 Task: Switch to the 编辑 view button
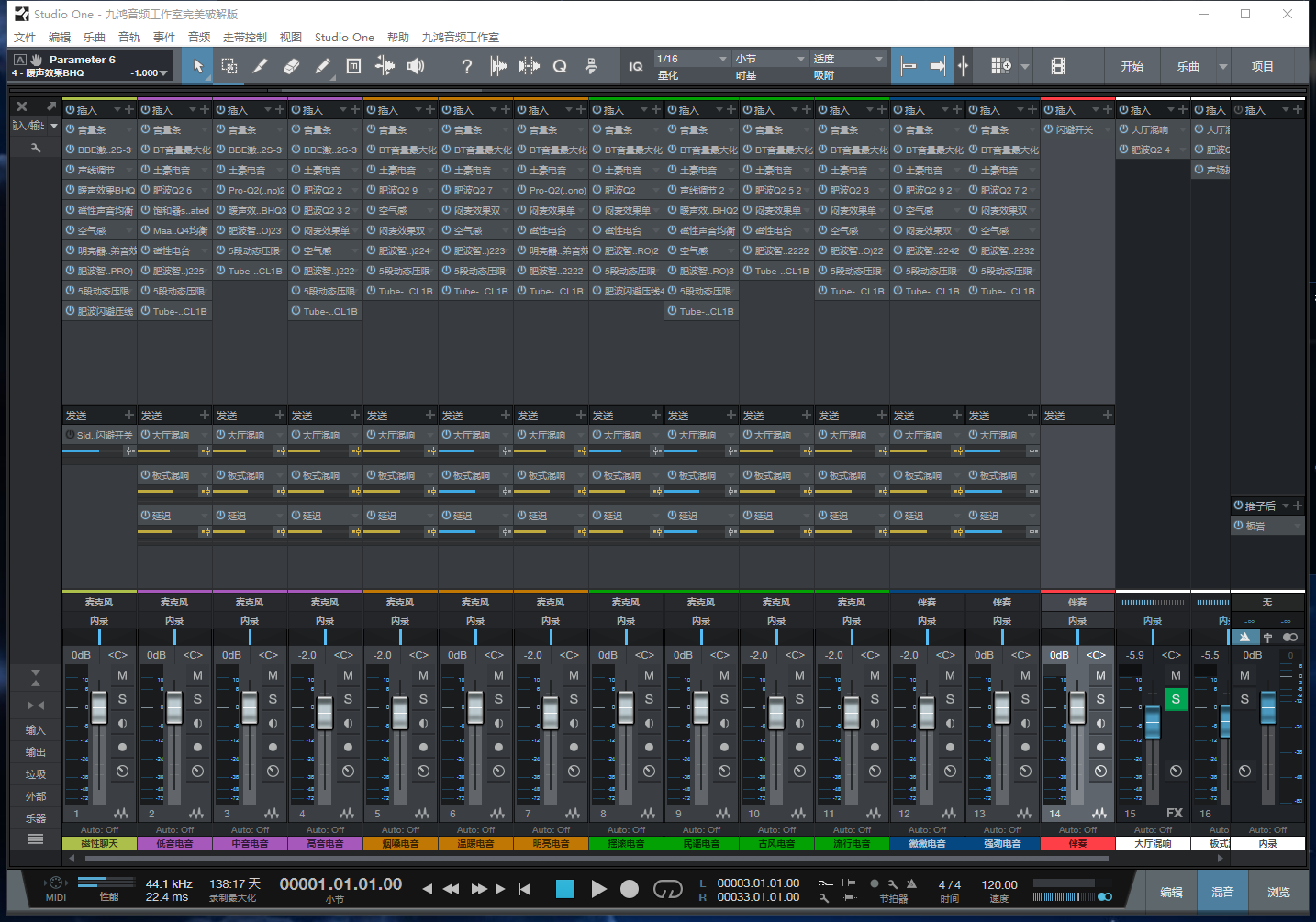coord(1171,892)
